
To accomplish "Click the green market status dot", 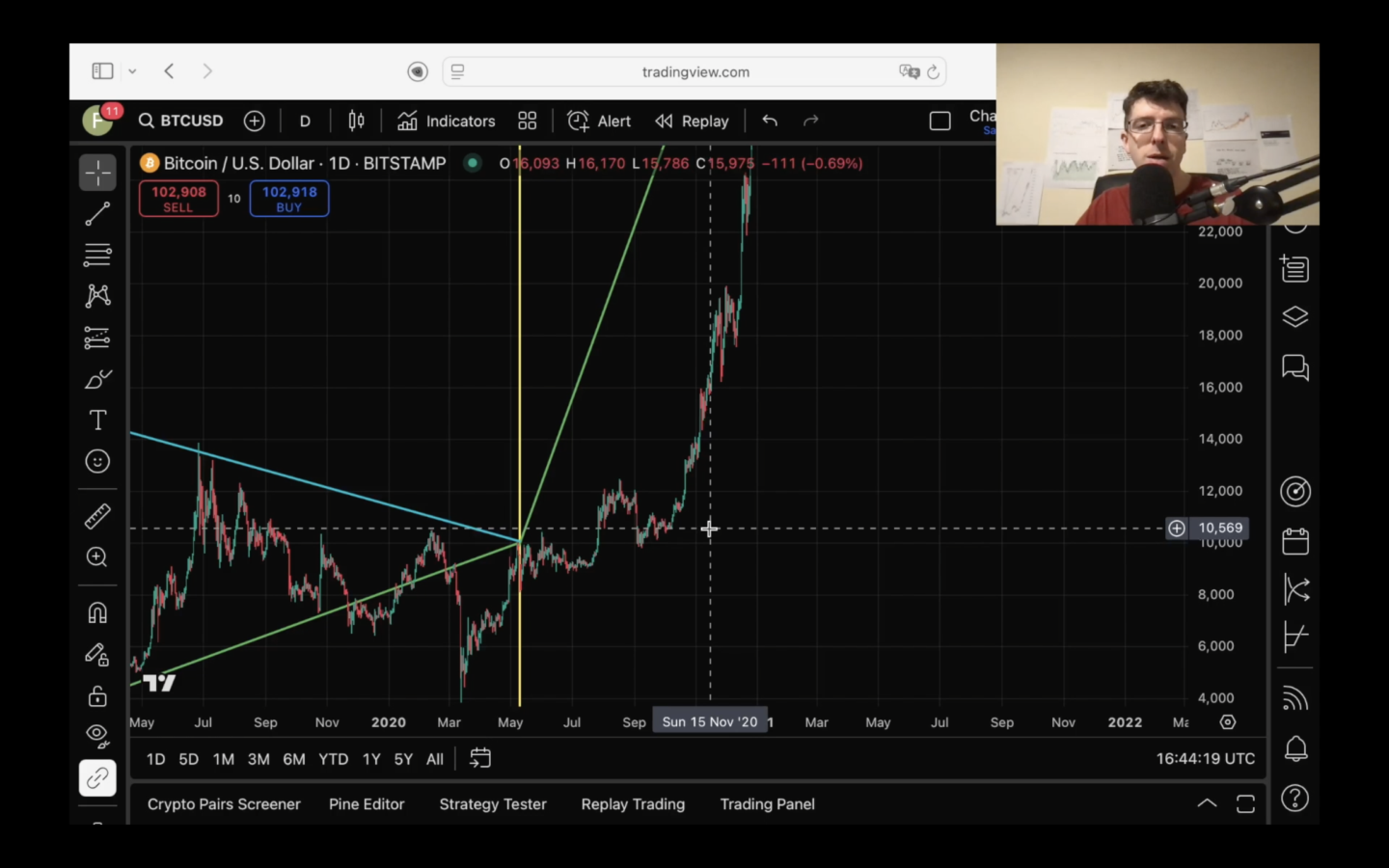I will click(x=473, y=163).
